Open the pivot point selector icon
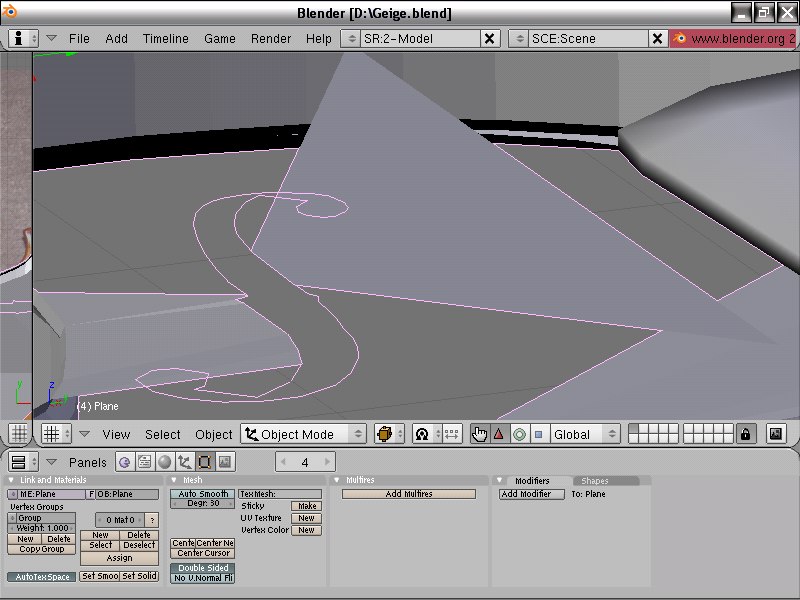Image resolution: width=800 pixels, height=600 pixels. click(422, 434)
